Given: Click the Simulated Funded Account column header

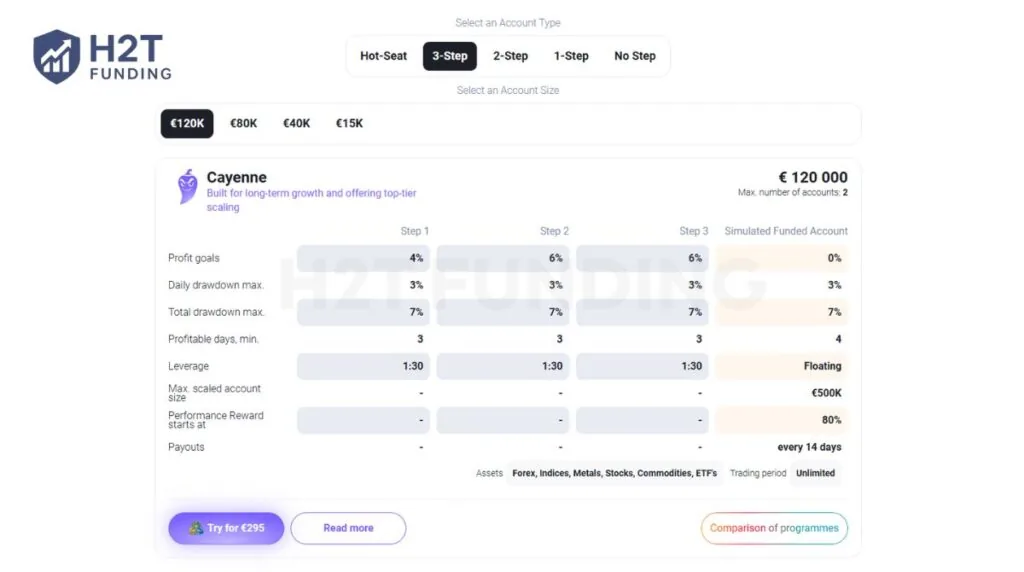Looking at the screenshot, I should pyautogui.click(x=786, y=231).
